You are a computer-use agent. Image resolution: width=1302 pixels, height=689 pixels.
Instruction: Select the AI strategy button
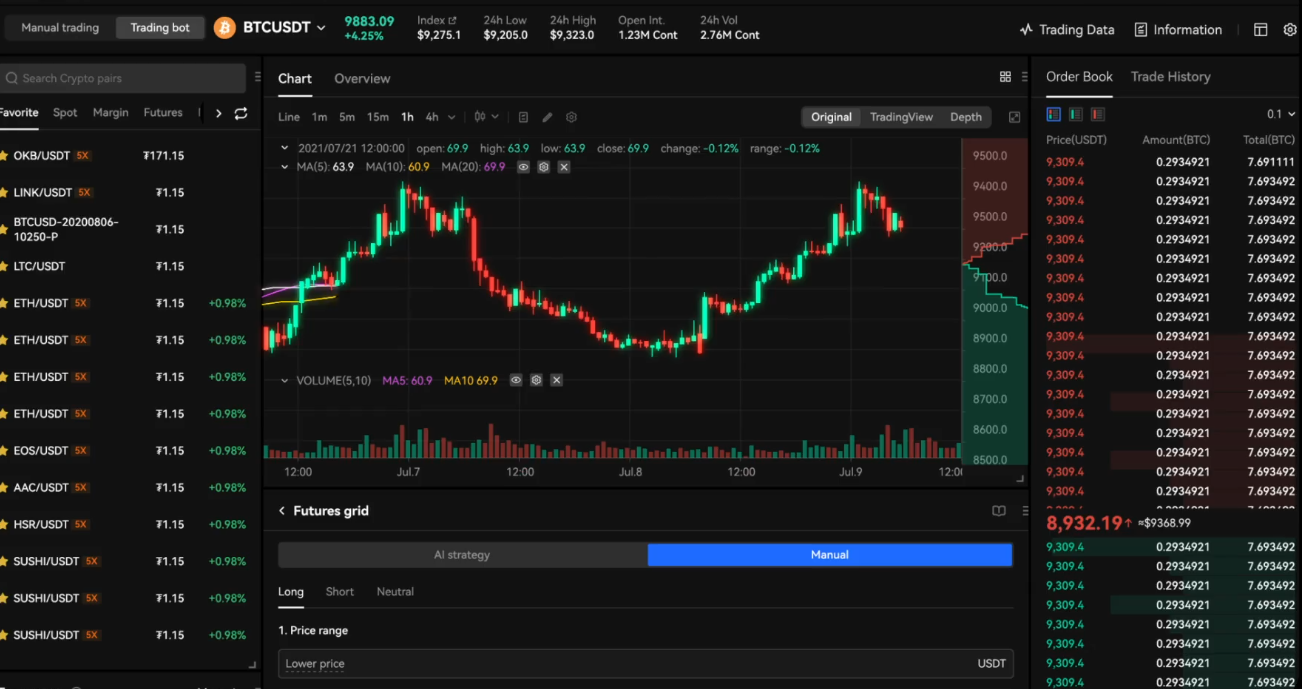[x=462, y=555]
